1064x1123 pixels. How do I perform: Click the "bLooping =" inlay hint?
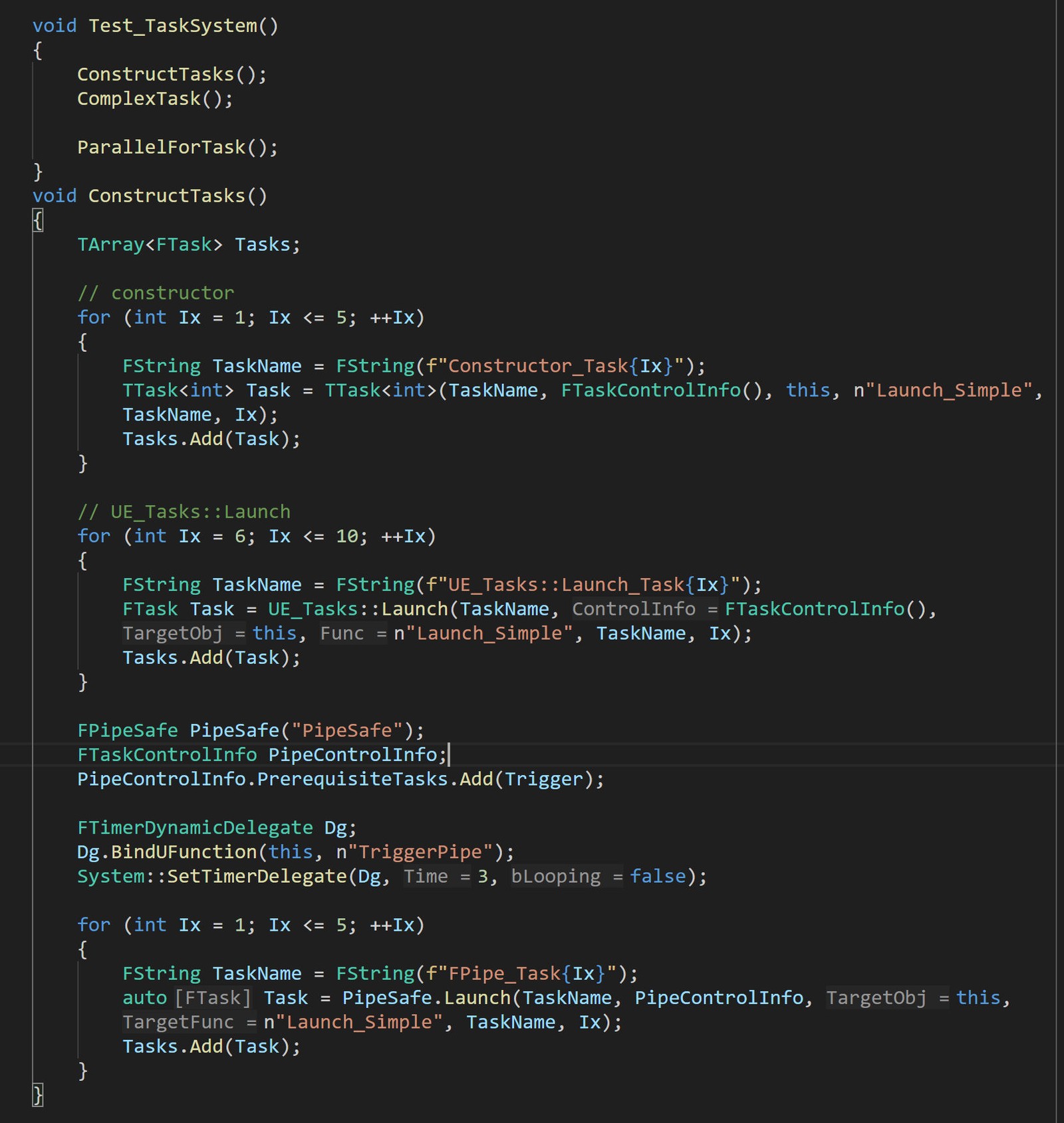tap(567, 877)
